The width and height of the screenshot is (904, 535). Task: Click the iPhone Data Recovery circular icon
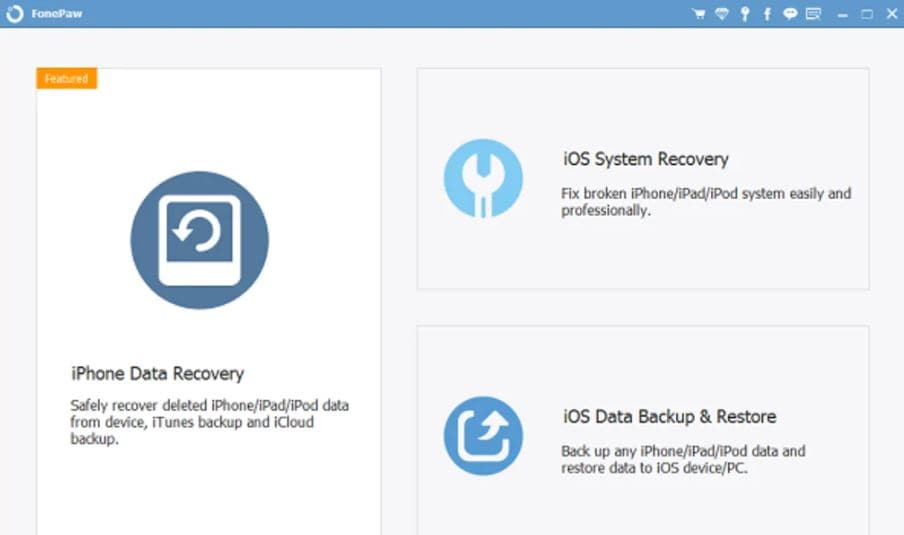[x=199, y=240]
